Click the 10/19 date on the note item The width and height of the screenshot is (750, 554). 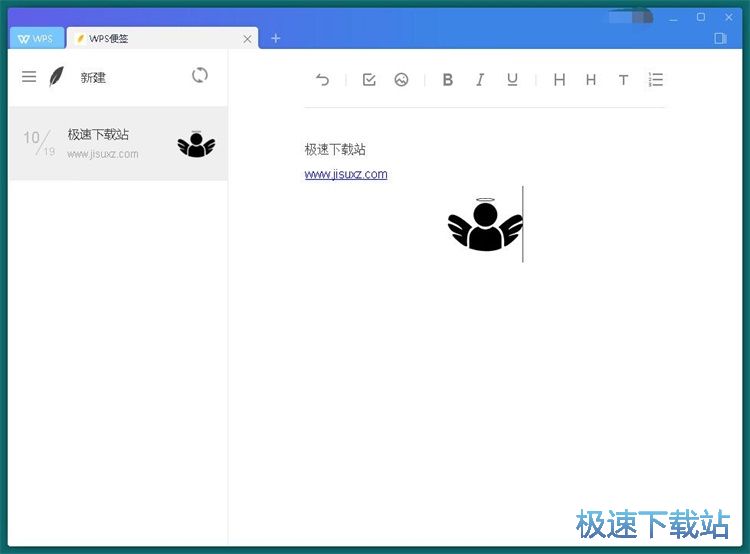click(x=39, y=143)
